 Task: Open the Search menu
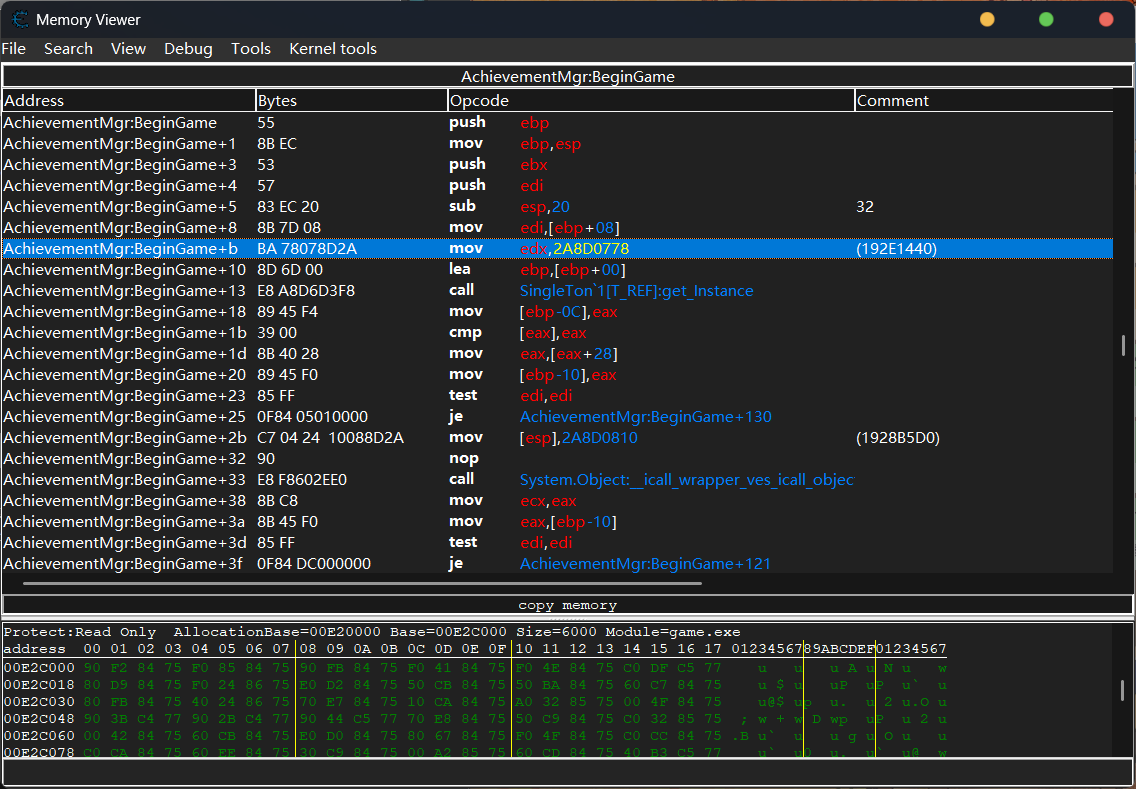coord(68,49)
